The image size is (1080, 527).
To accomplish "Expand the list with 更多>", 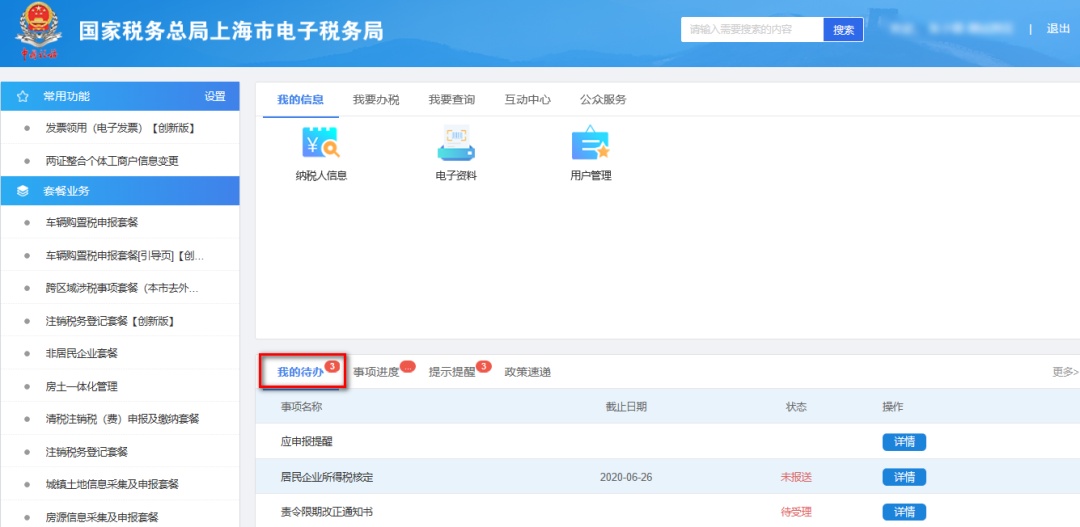I will point(1065,372).
